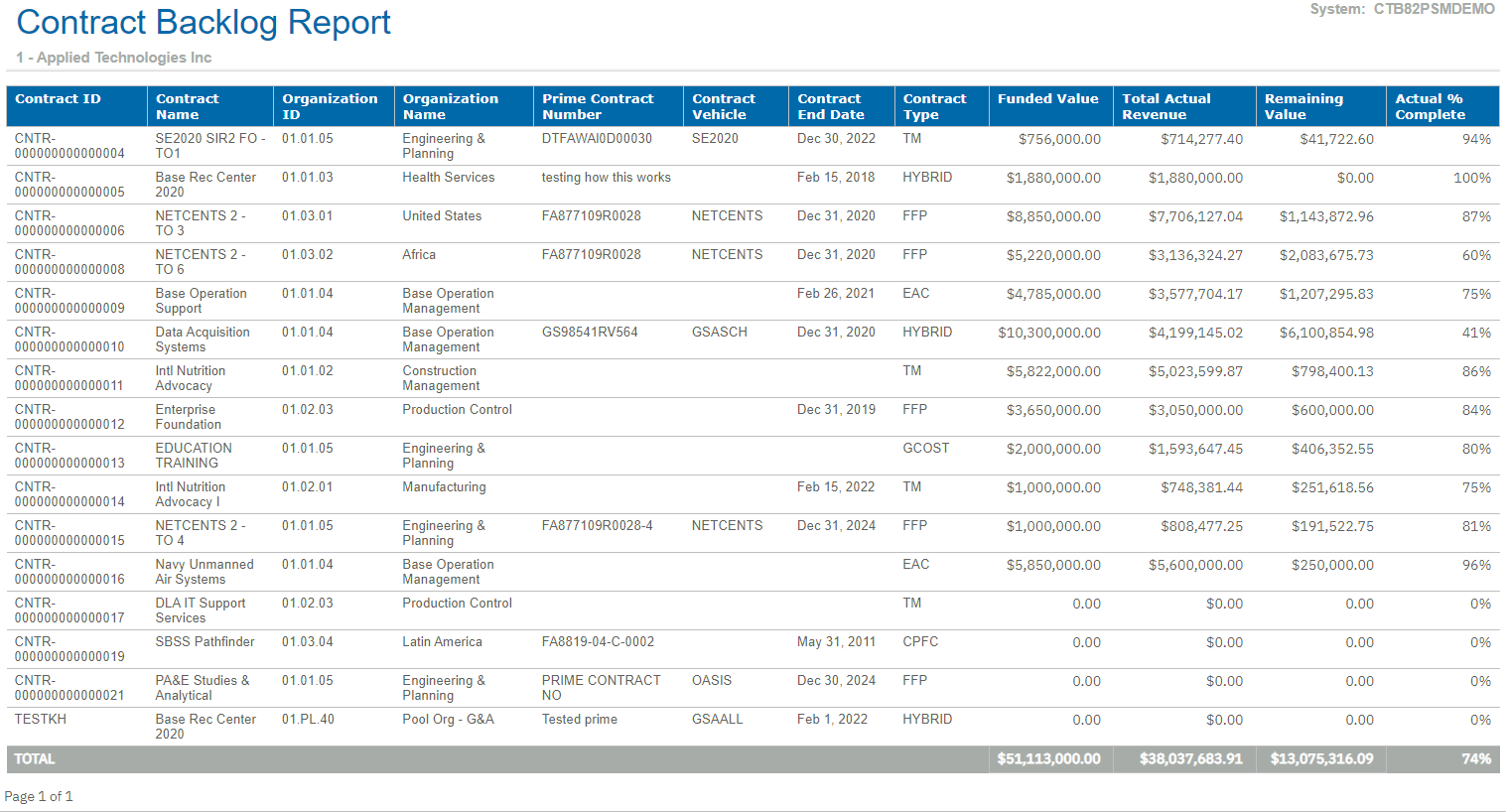Click the Contract End Date column header

[830, 106]
